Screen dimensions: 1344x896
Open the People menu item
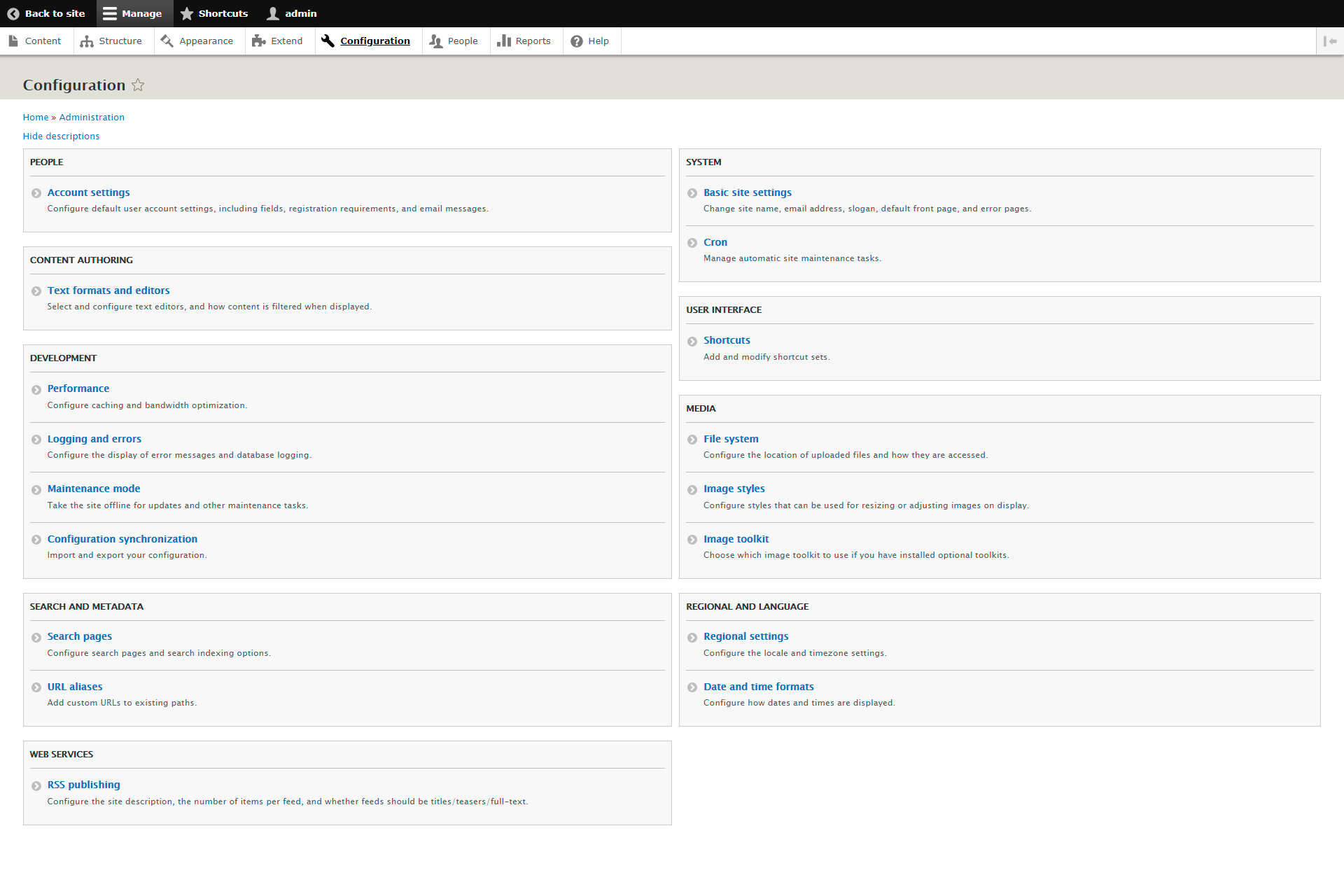(462, 41)
